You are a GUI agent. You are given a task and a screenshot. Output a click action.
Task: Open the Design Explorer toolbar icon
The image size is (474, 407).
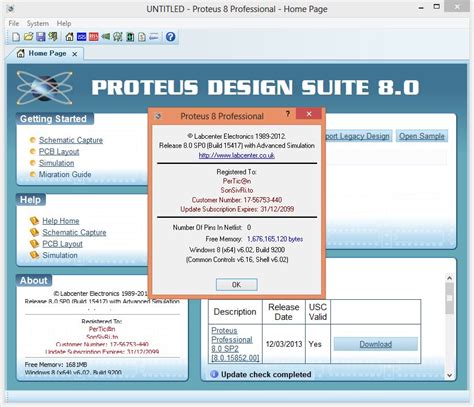(130, 37)
